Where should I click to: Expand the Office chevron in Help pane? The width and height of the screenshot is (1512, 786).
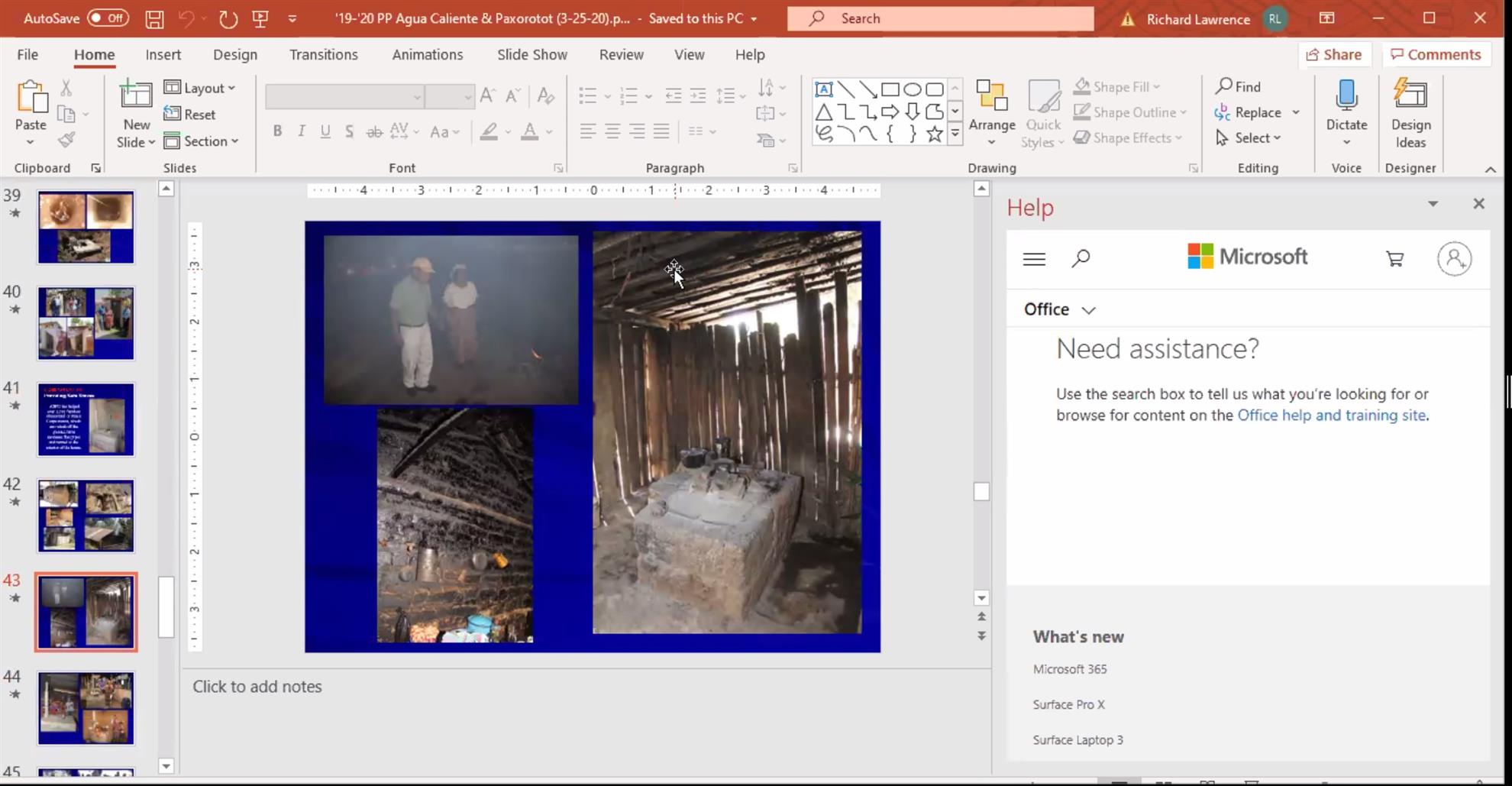pos(1088,310)
